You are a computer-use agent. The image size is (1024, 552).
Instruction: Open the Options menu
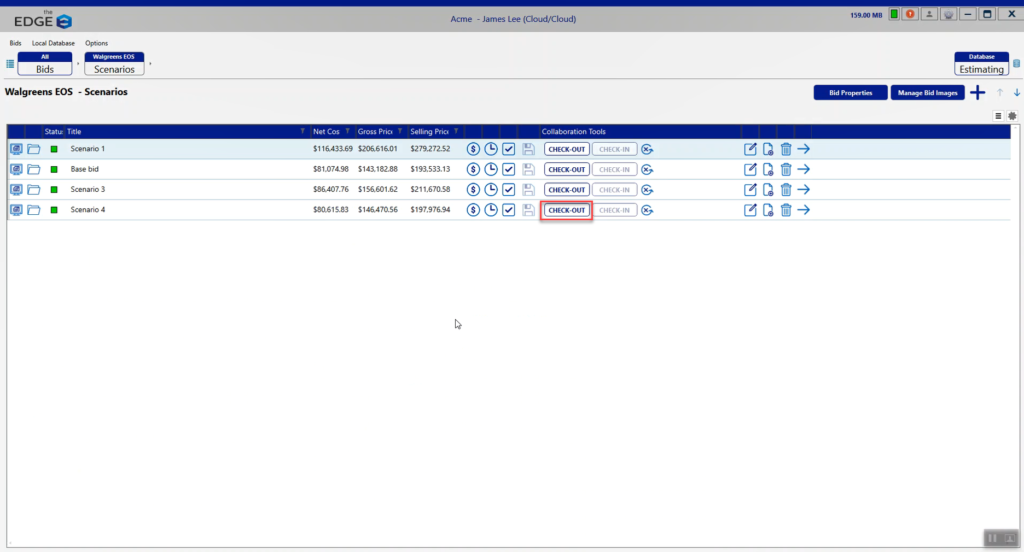coord(96,43)
